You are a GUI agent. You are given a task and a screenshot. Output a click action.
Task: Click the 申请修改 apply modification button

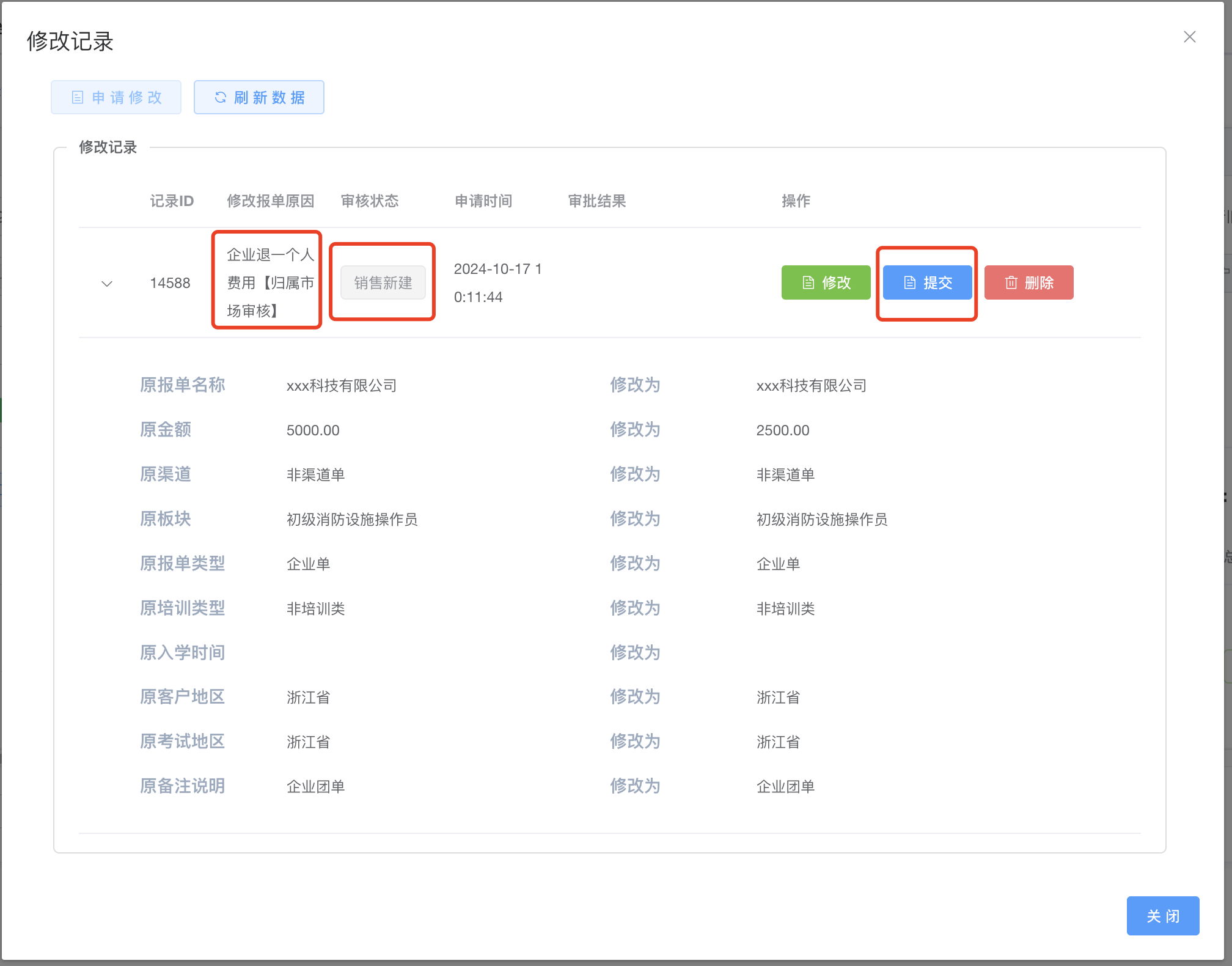pos(116,97)
